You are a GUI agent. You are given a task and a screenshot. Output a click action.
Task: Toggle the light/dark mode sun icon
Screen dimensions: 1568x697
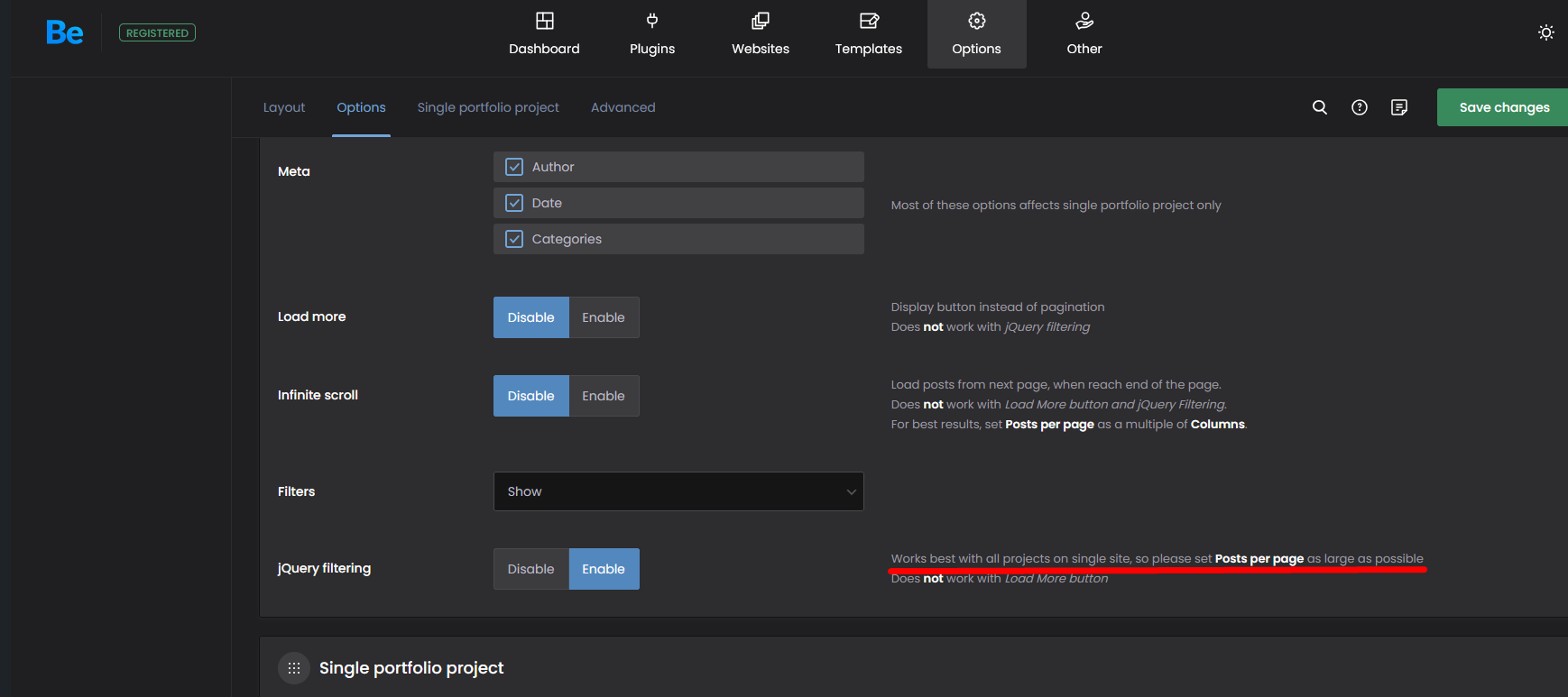pyautogui.click(x=1545, y=32)
